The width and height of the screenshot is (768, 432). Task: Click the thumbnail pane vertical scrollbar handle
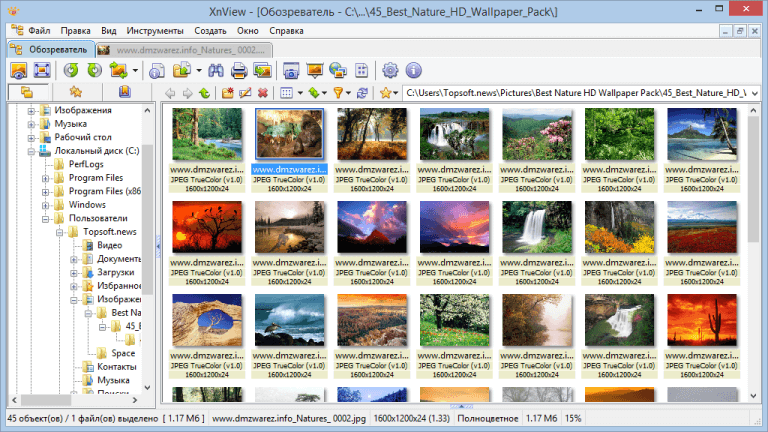pyautogui.click(x=753, y=181)
